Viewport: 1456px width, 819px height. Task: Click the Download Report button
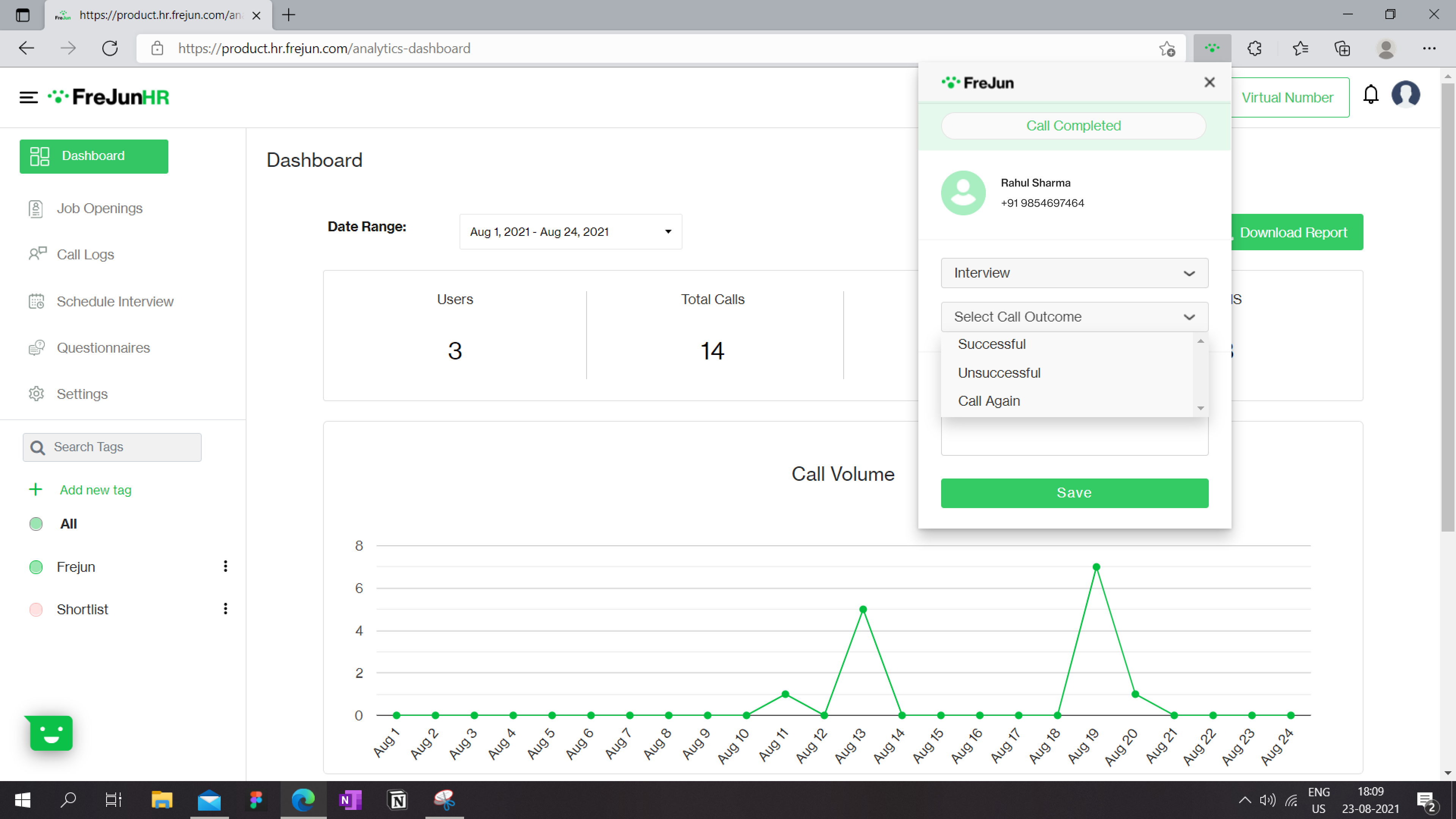point(1293,232)
